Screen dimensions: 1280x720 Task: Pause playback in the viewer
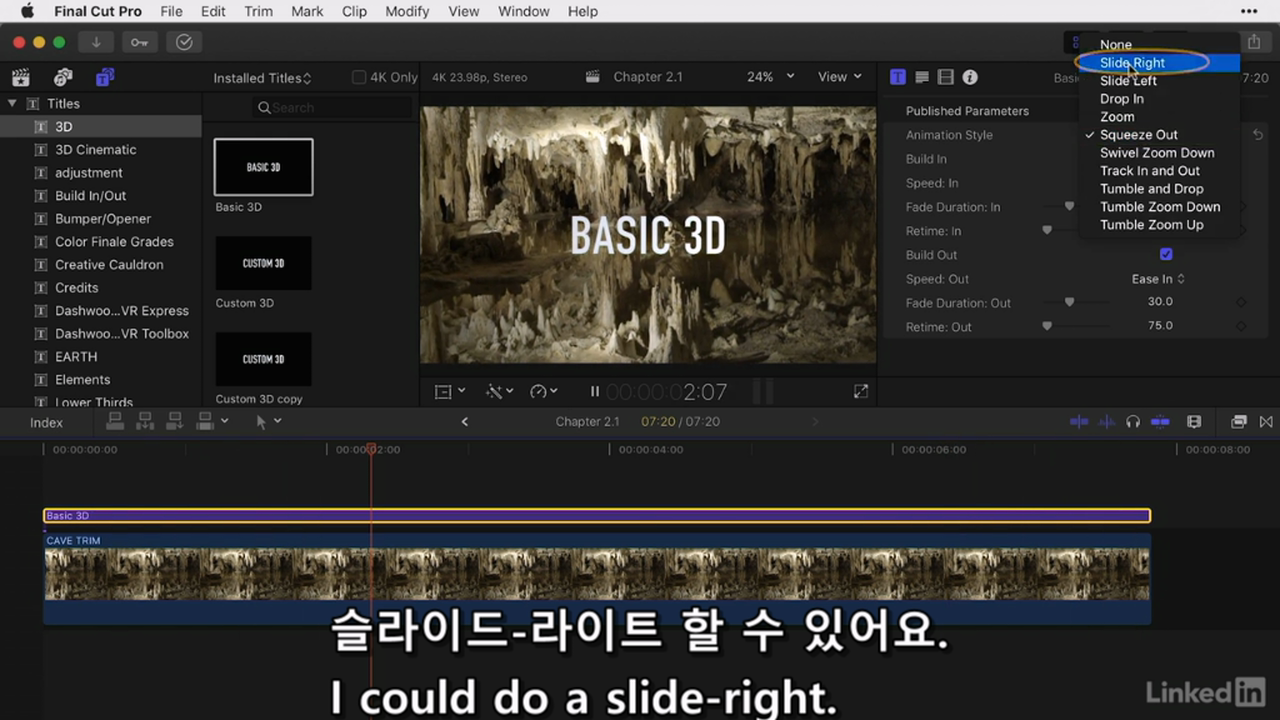595,392
